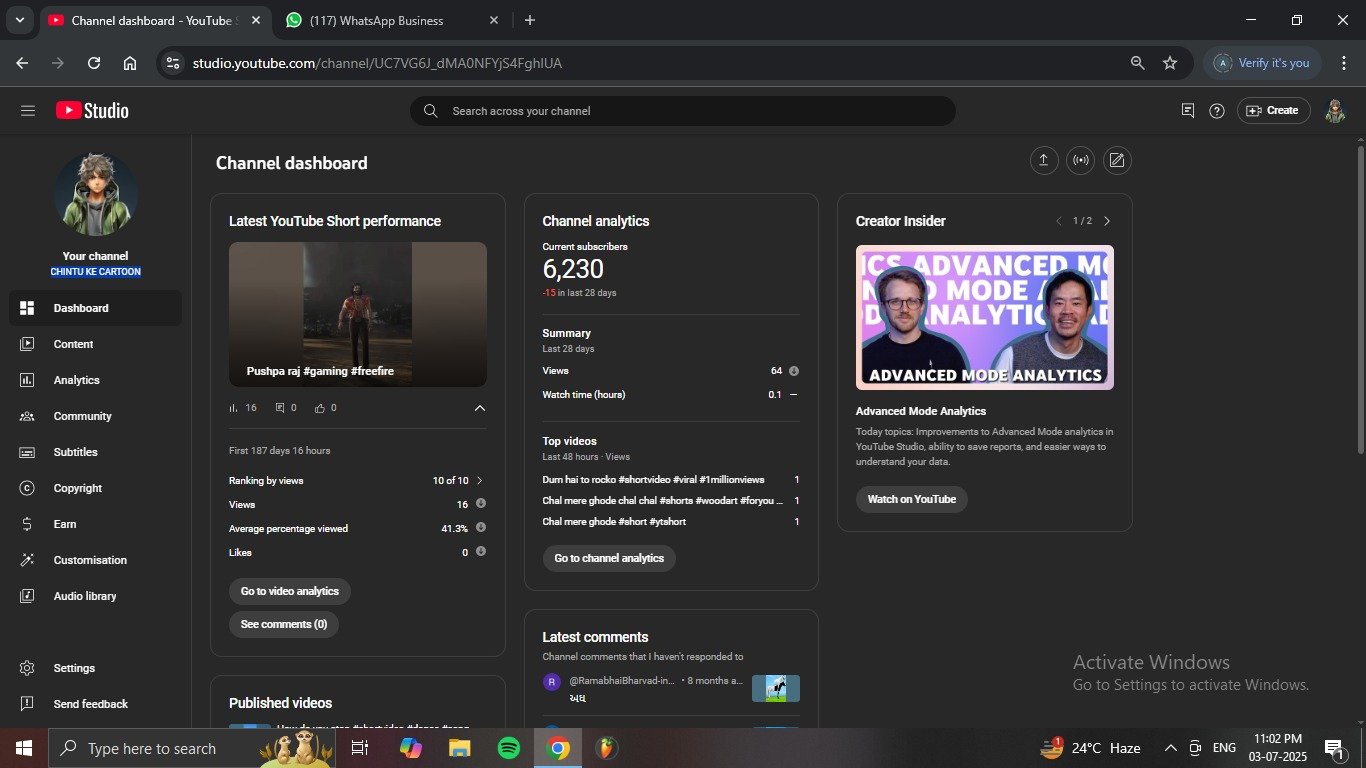Screen dimensions: 1366x768
Task: Click the comments count icon under Short
Action: [280, 408]
